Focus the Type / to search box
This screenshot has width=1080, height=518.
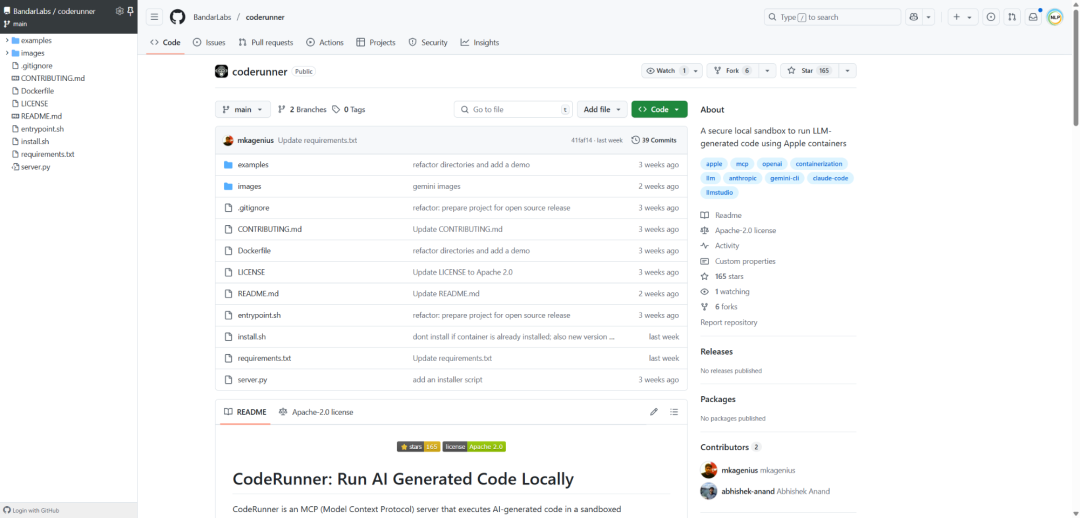click(832, 17)
